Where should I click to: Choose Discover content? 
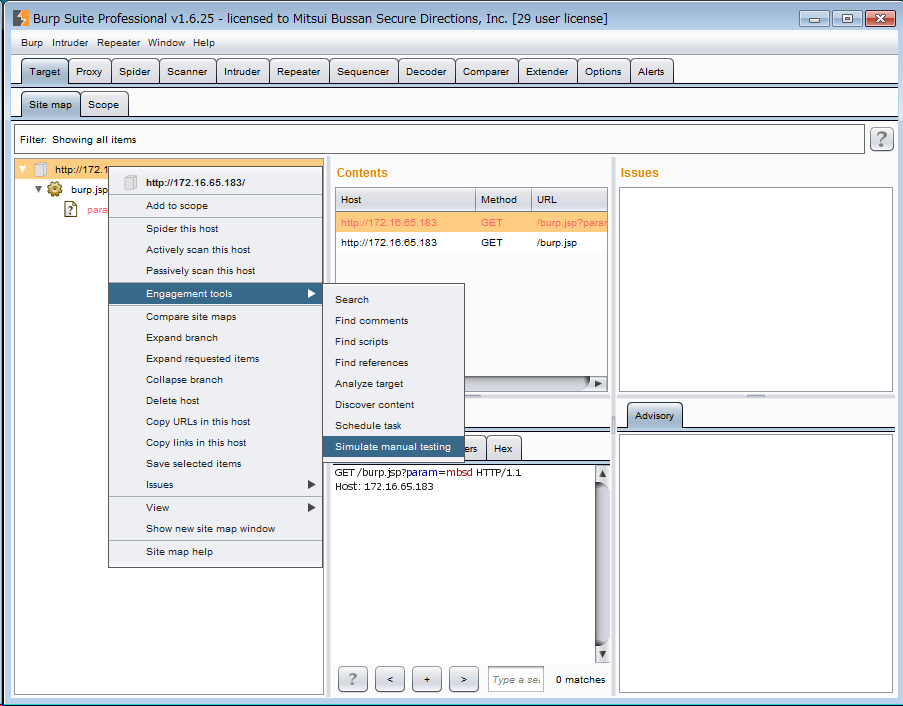[x=393, y=405]
